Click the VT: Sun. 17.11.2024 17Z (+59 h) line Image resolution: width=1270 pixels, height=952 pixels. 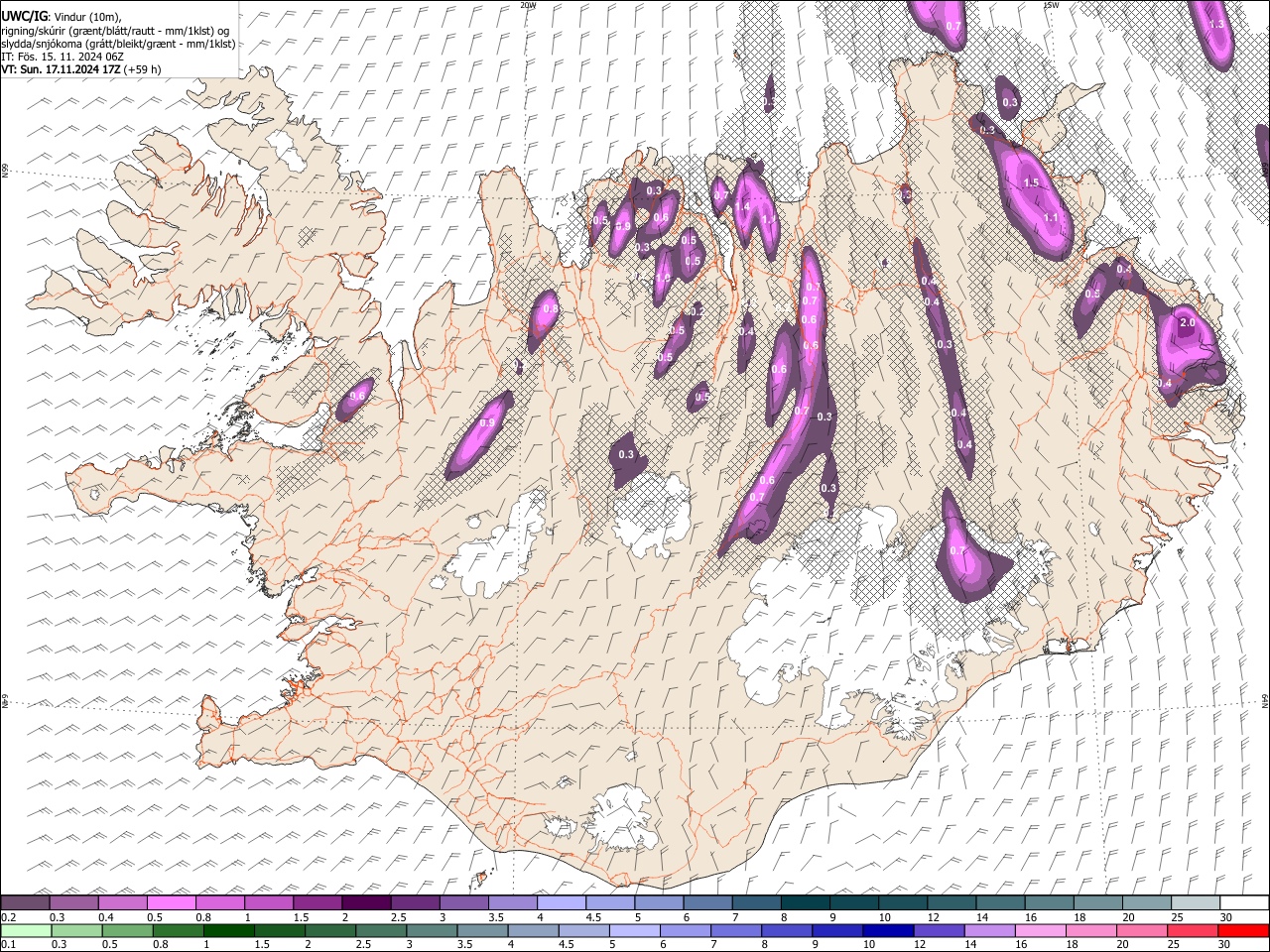[81, 69]
